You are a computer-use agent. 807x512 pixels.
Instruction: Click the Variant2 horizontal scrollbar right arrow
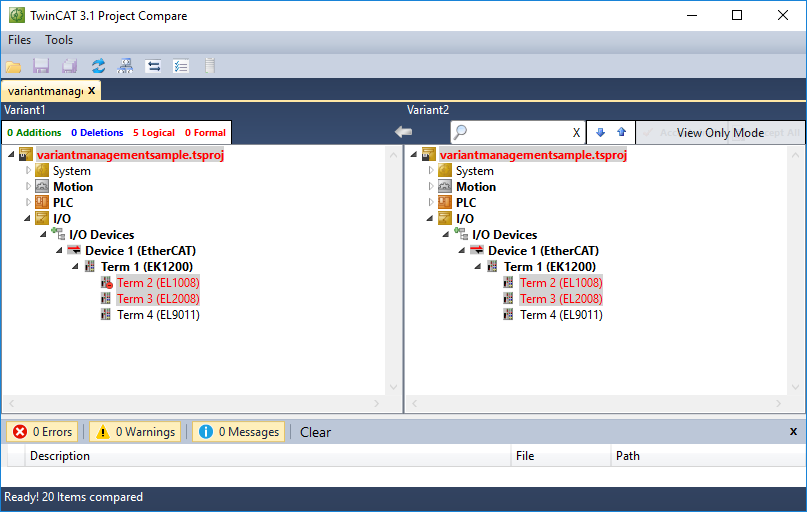778,403
